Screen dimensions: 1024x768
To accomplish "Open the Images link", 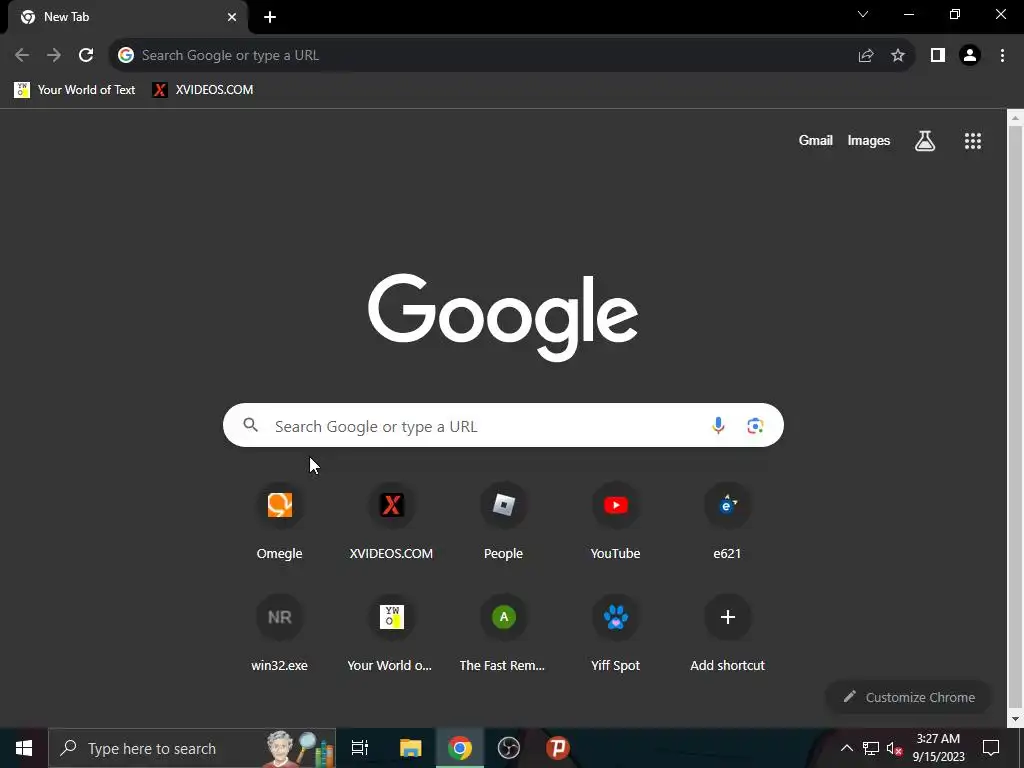I will [x=869, y=140].
